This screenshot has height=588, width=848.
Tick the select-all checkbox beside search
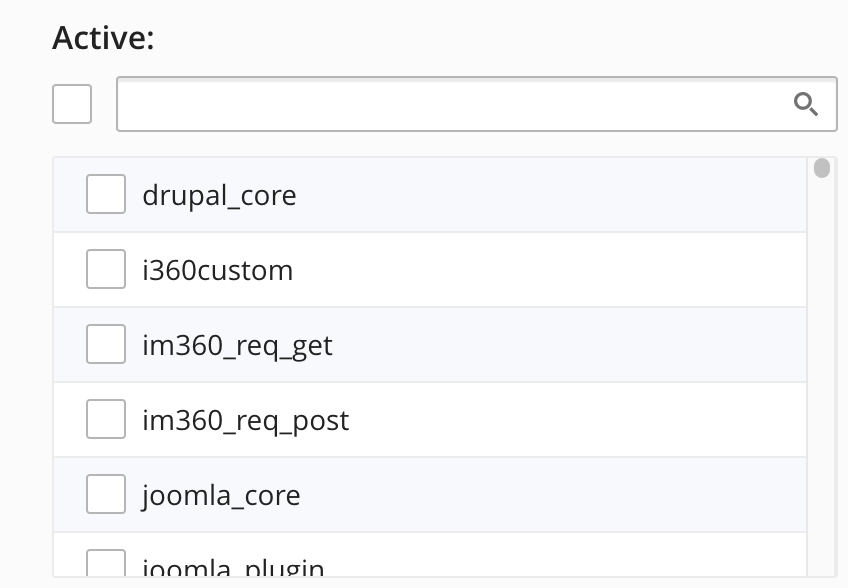tap(72, 104)
